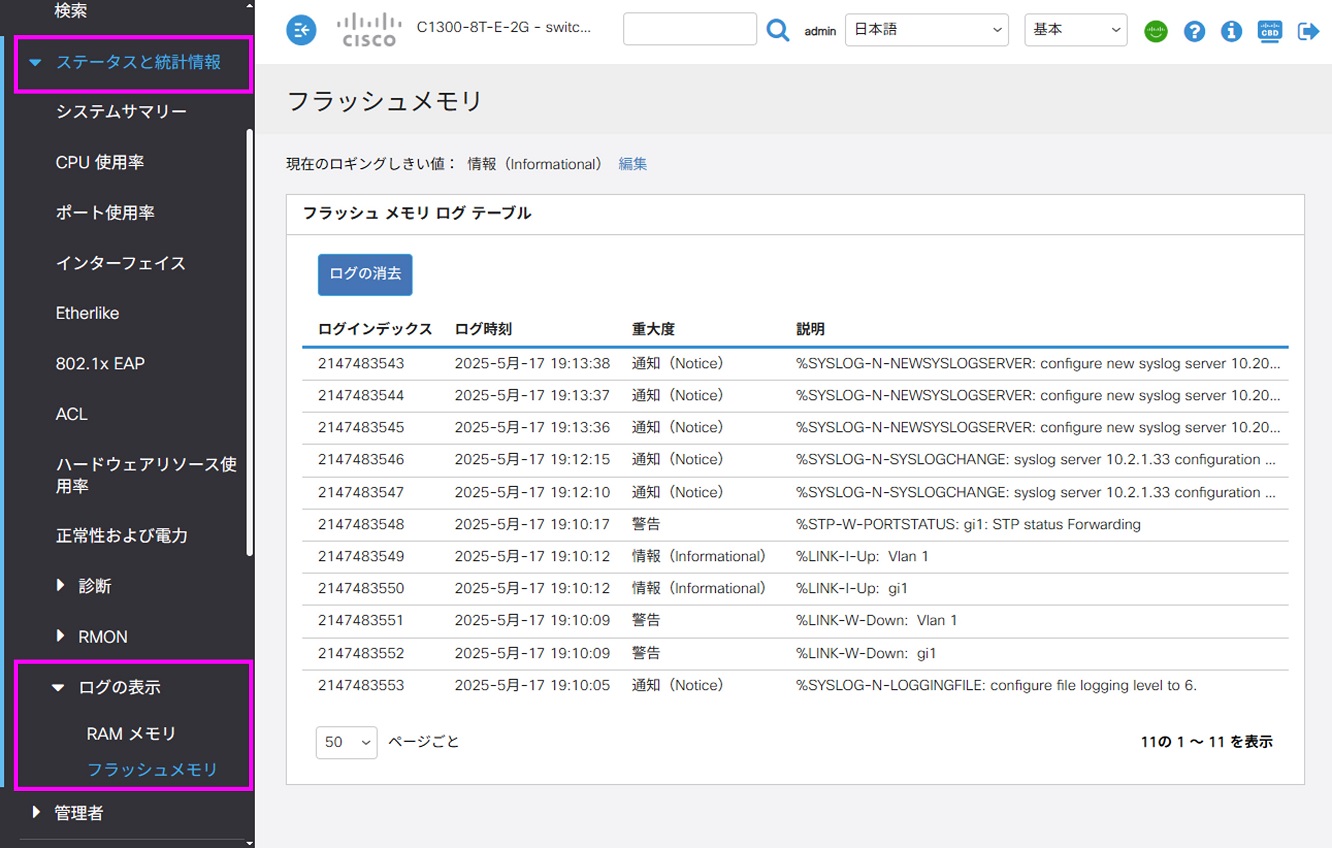Click the STP-W-PORTSTATUS description
Viewport: 1332px width, 848px height.
[968, 524]
